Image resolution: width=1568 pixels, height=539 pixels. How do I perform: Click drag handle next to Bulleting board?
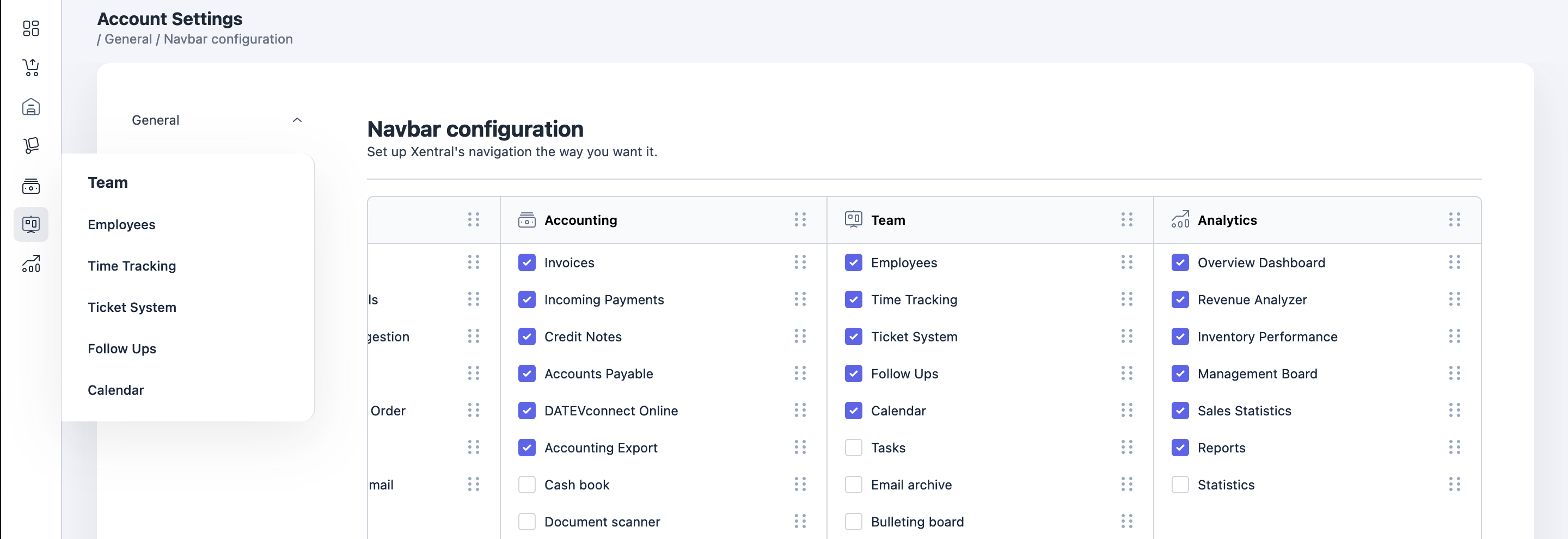[1126, 522]
